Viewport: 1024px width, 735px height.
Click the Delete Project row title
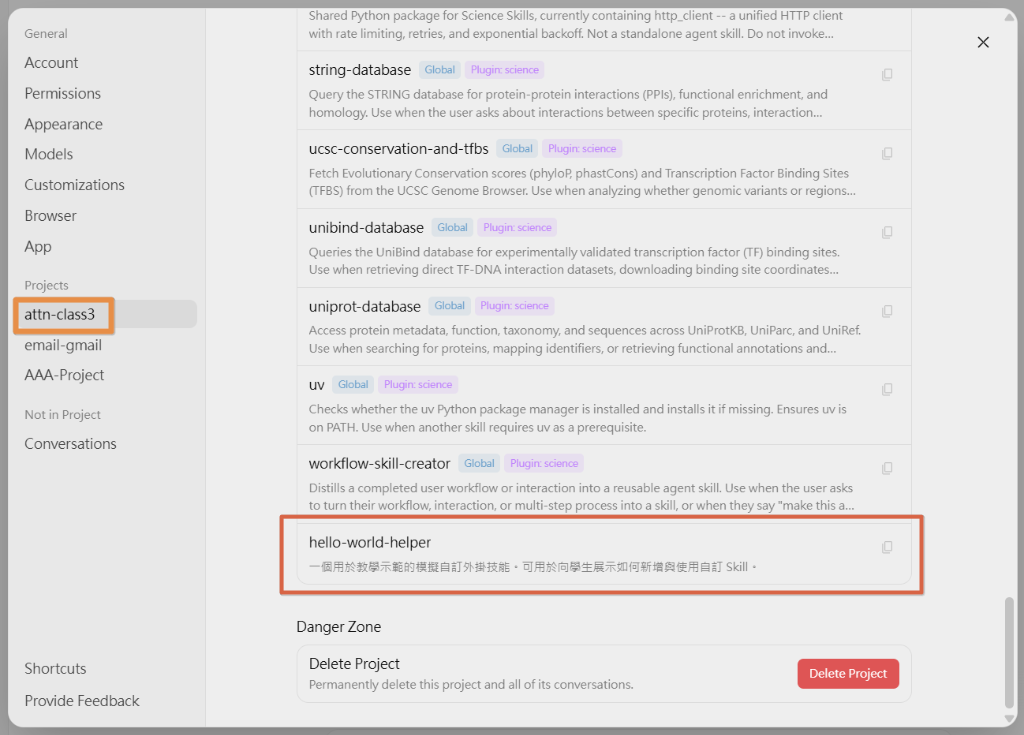(354, 664)
